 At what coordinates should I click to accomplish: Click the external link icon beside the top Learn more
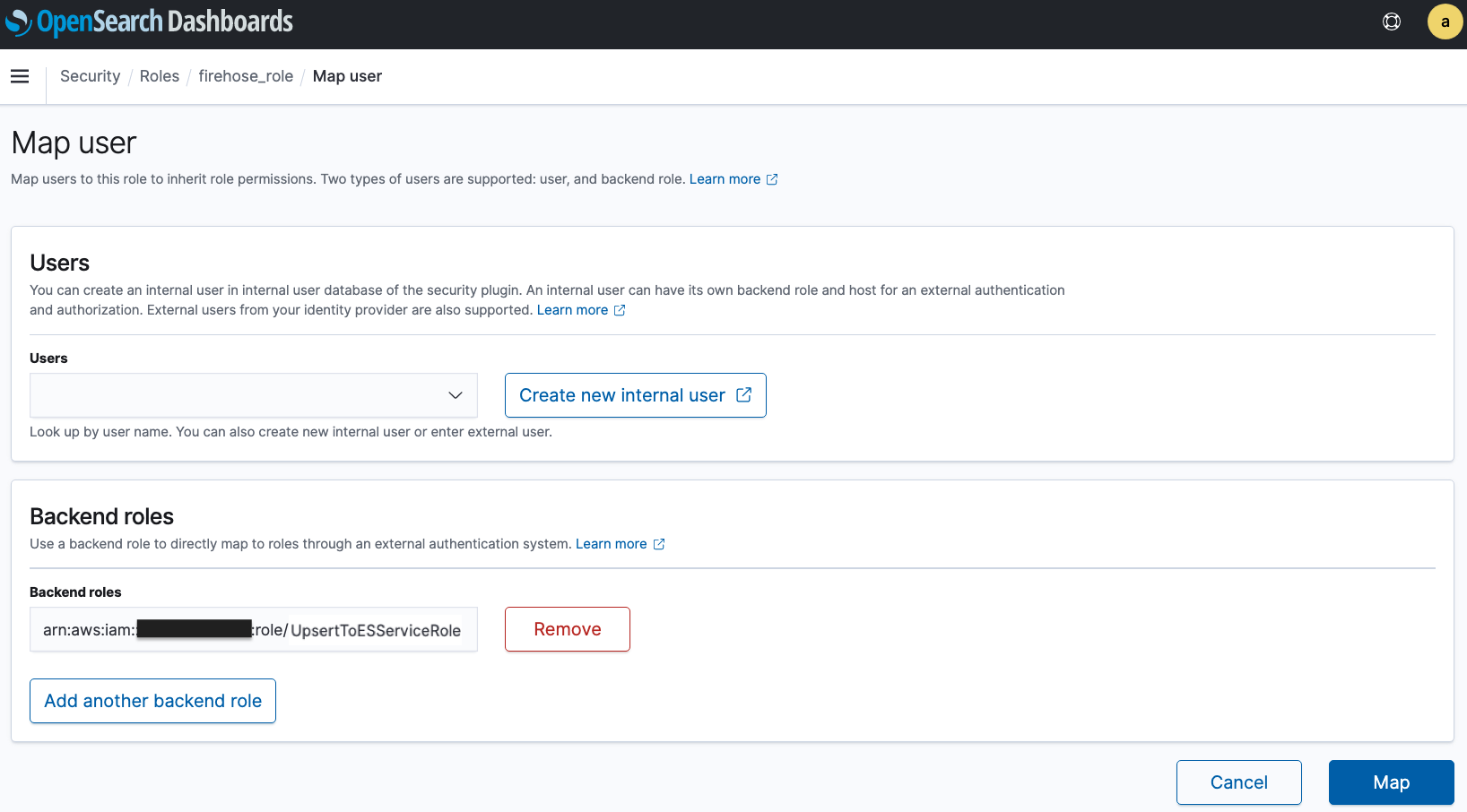point(772,179)
